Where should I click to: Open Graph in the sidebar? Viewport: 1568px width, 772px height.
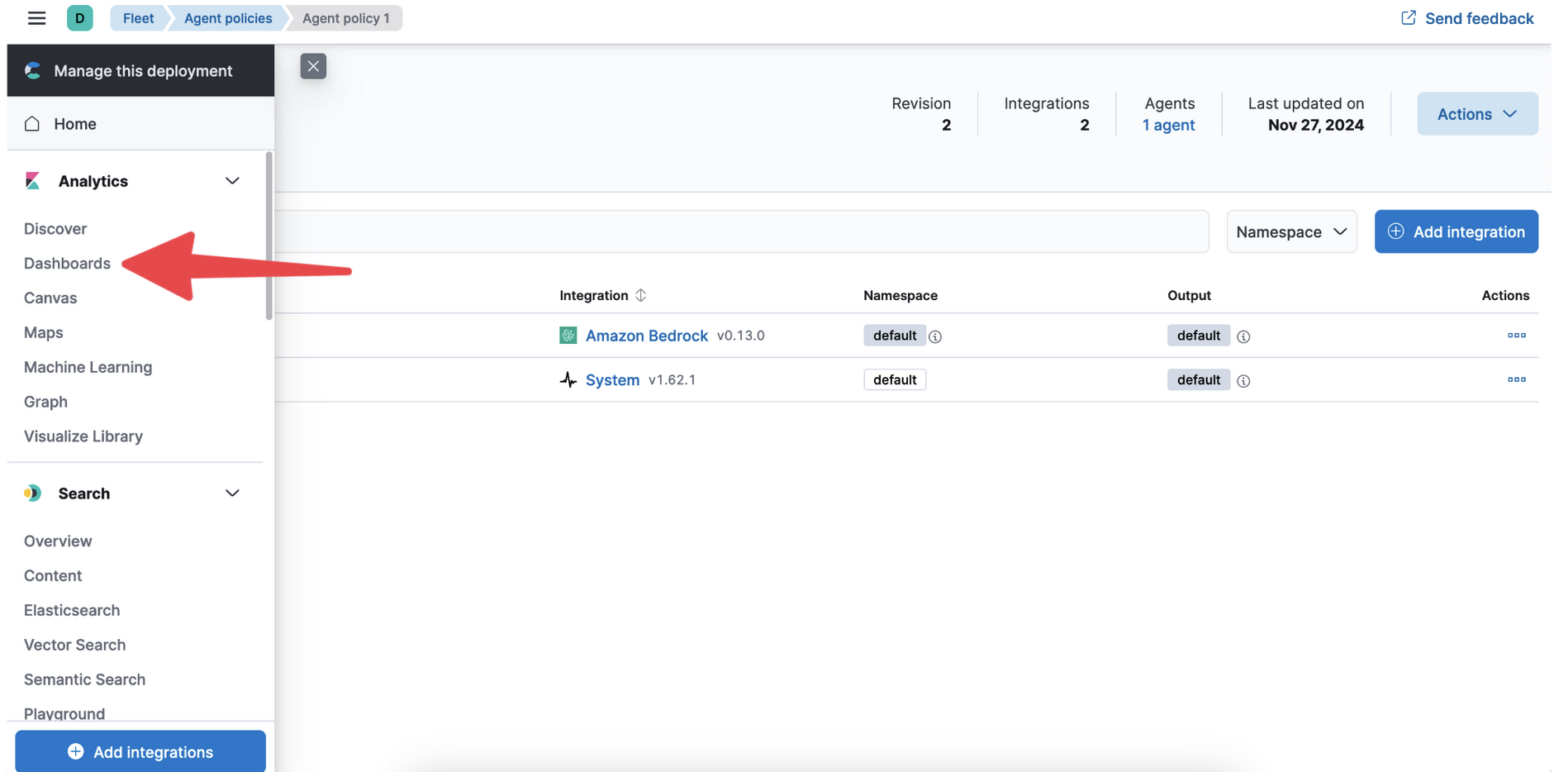[45, 403]
